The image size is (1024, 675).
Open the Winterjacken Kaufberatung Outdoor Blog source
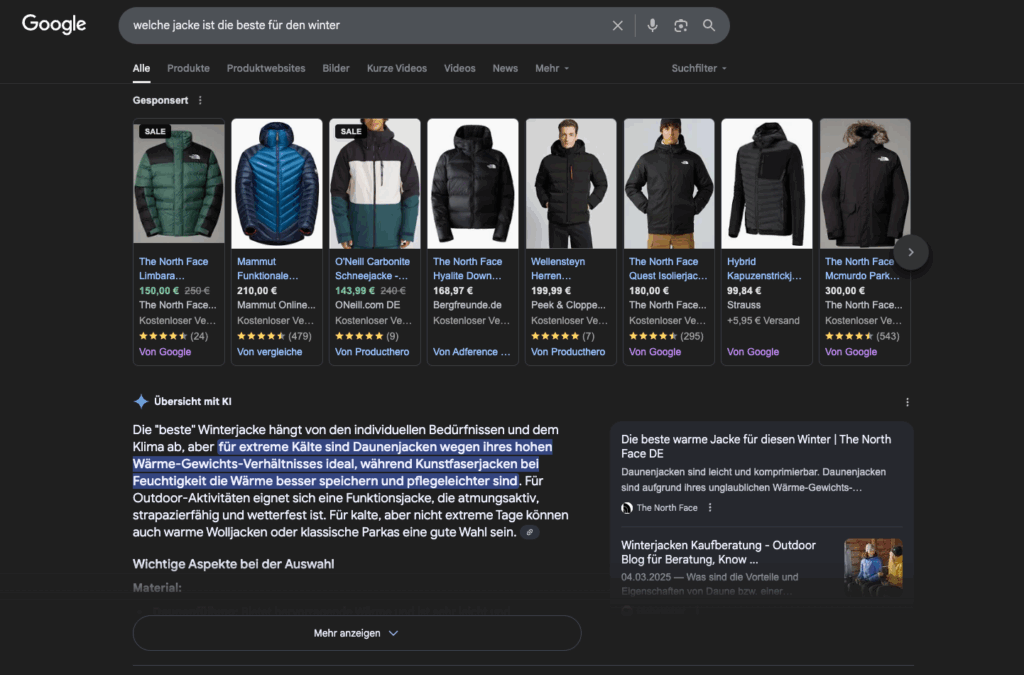[x=718, y=552]
